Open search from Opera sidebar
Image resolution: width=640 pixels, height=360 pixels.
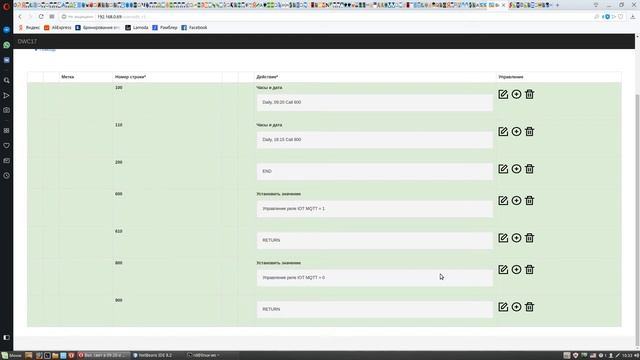(x=7, y=80)
